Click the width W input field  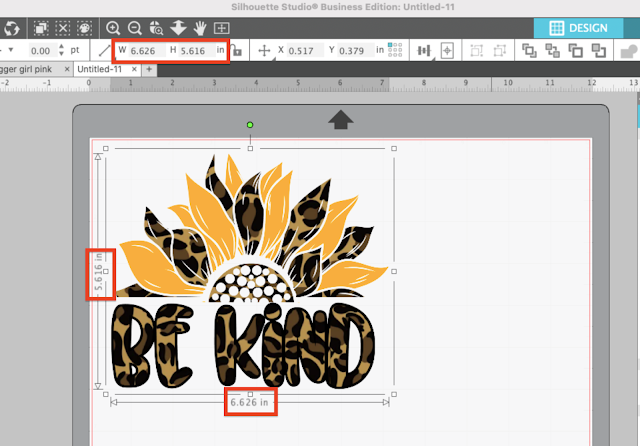click(147, 51)
